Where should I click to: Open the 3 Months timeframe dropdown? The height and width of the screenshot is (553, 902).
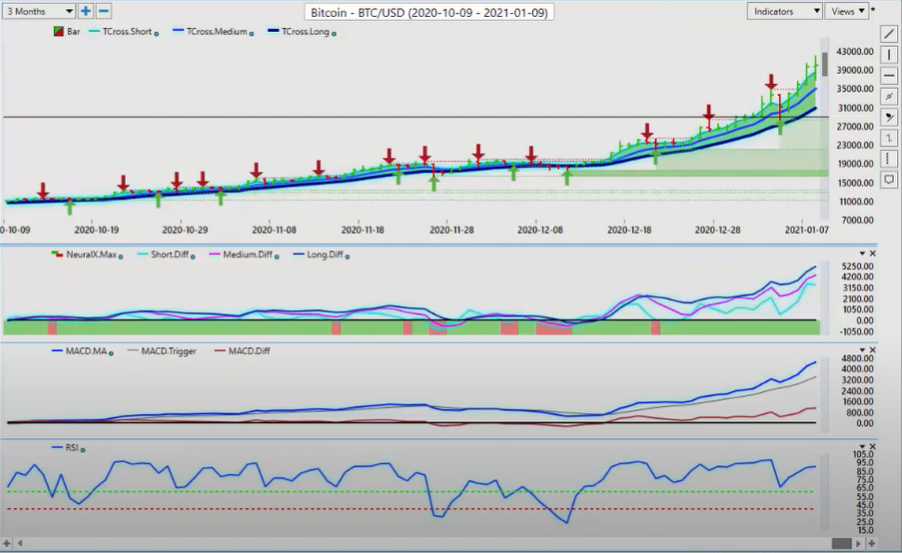(39, 11)
